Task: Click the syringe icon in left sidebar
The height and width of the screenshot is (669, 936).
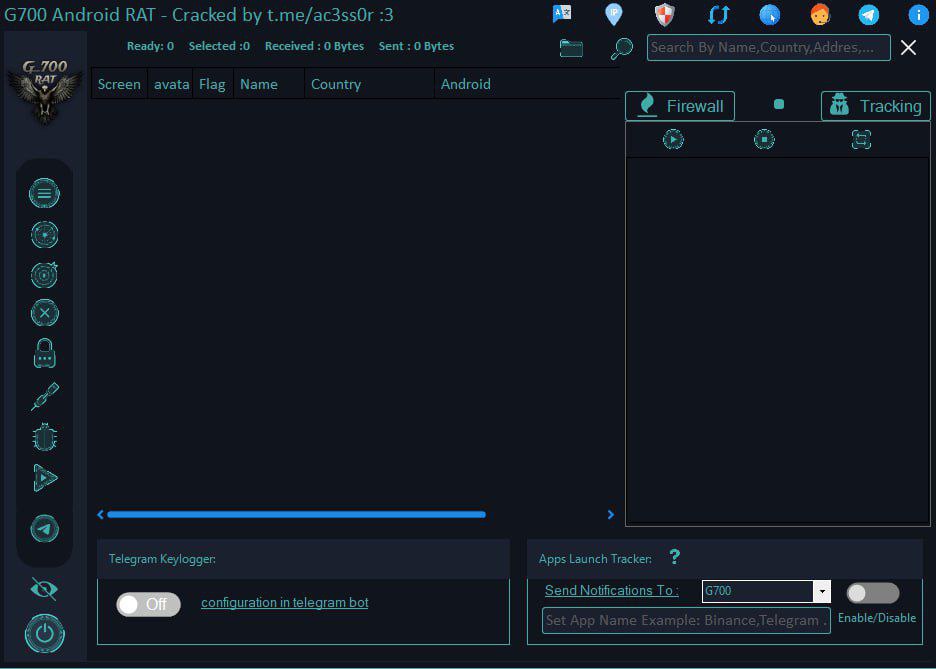Action: (x=44, y=397)
